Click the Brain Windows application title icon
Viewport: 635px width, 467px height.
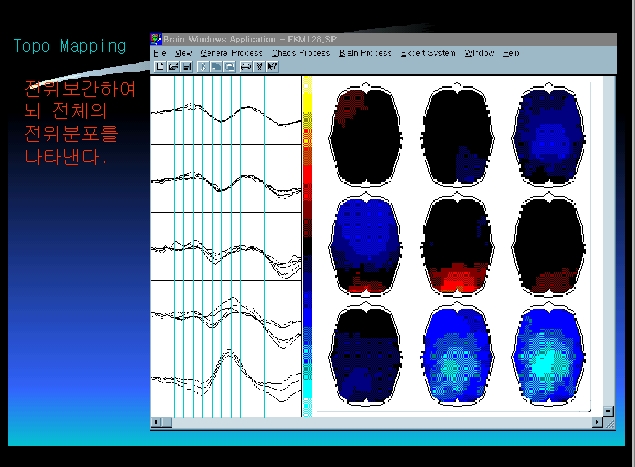click(x=156, y=39)
